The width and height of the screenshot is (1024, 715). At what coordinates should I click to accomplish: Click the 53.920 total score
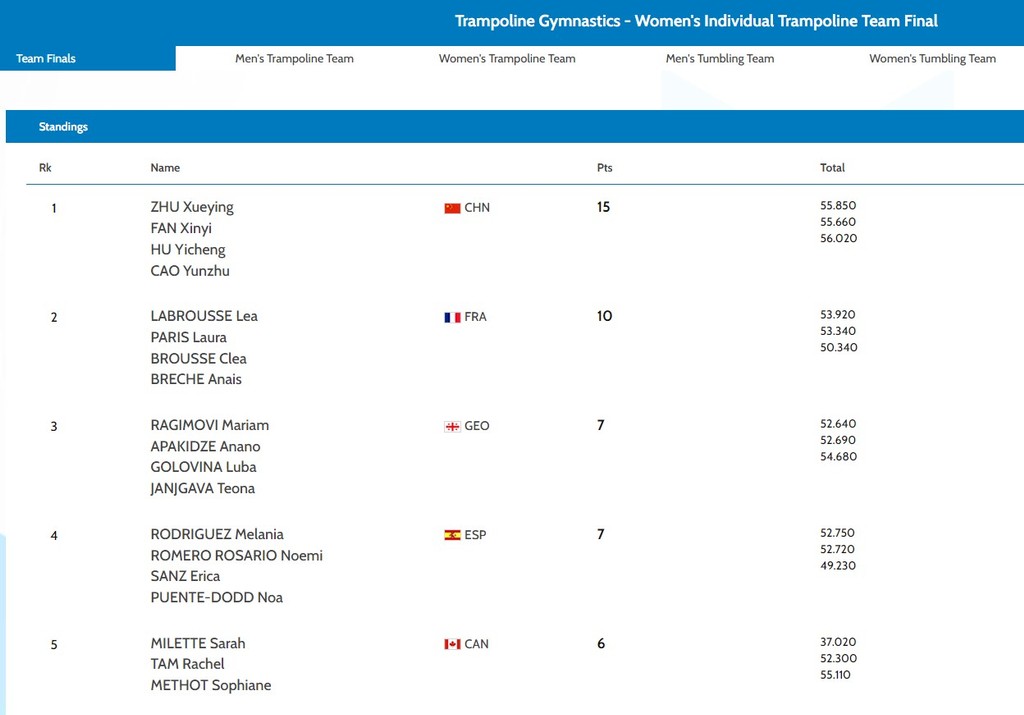pos(838,314)
